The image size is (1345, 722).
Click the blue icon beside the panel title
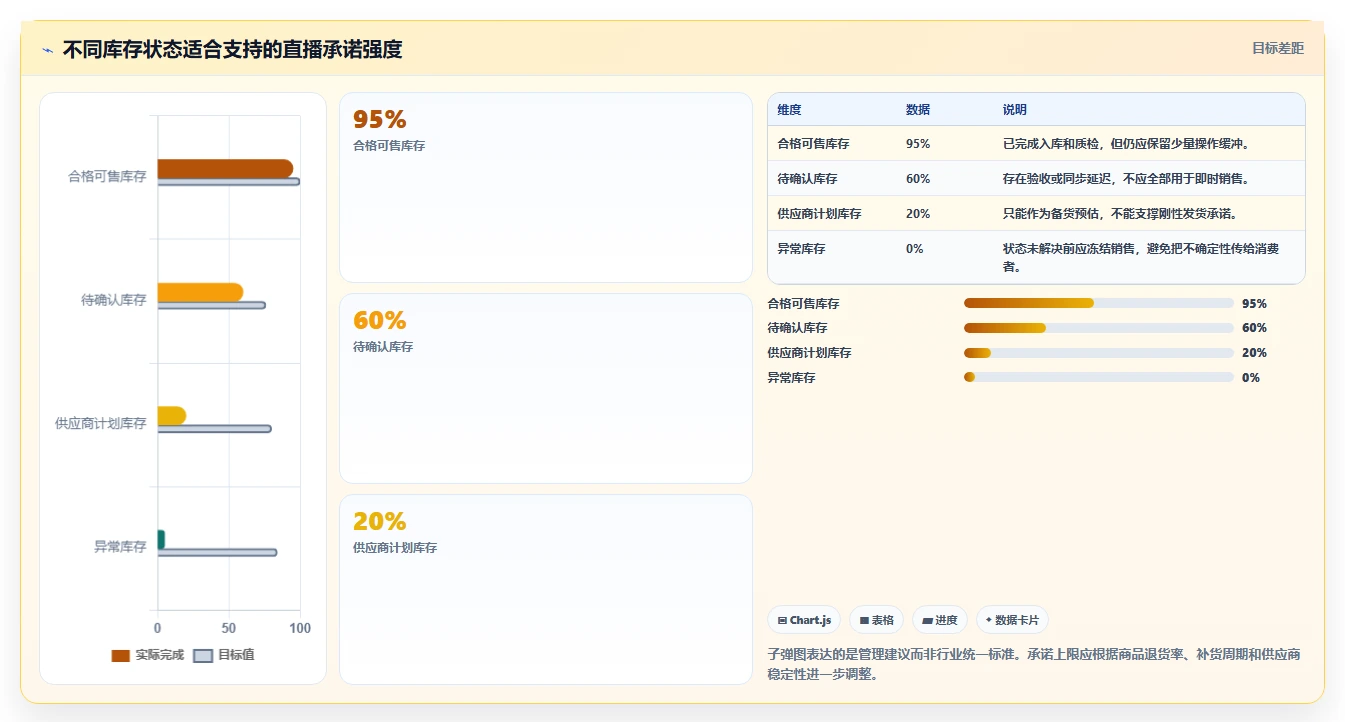coord(47,50)
